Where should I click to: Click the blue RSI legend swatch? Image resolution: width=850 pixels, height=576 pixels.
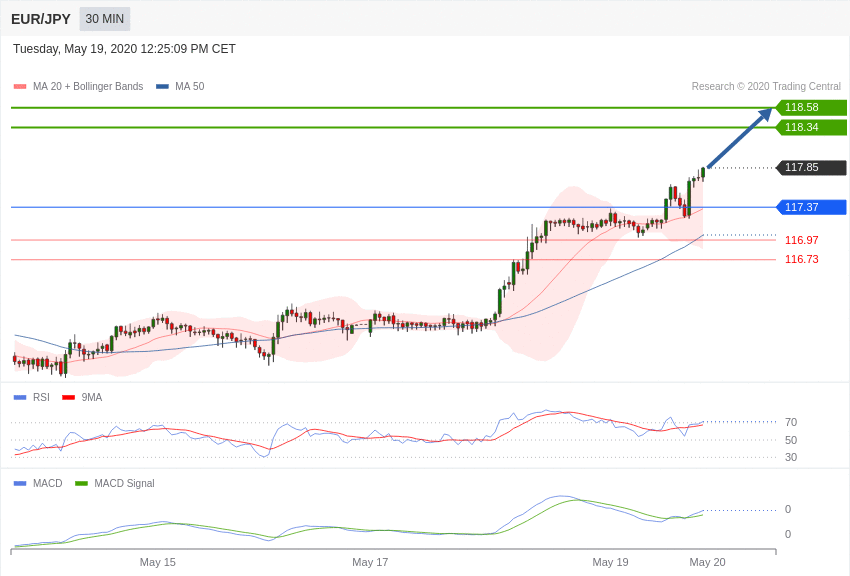(x=20, y=398)
